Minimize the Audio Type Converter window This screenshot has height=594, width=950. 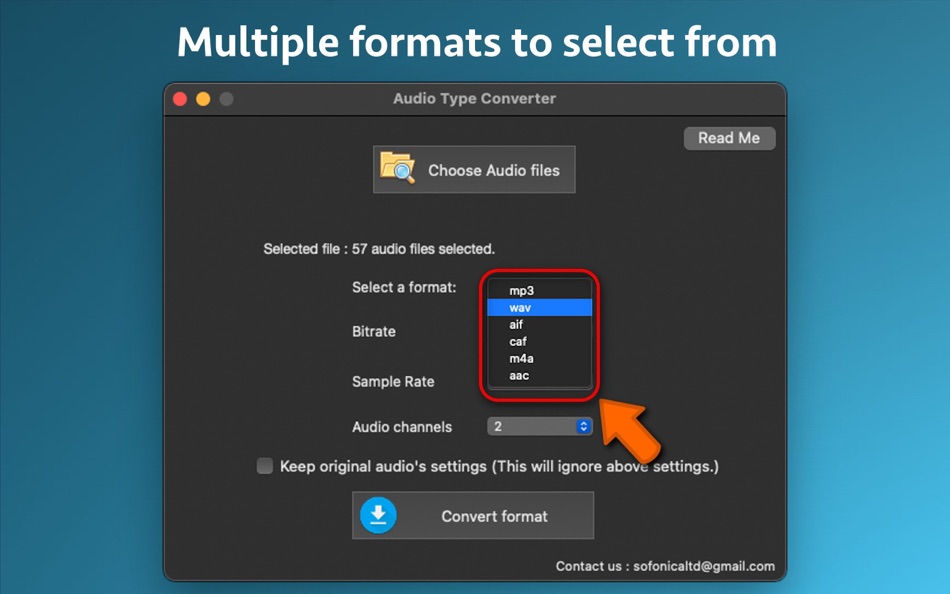202,99
